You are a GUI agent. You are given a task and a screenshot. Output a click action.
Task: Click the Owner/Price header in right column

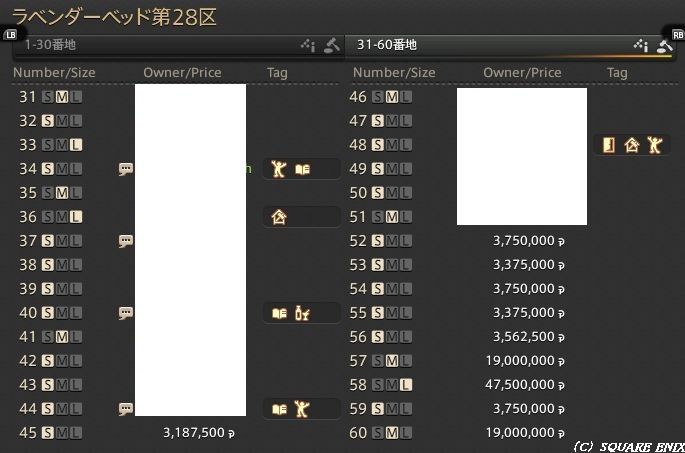click(x=522, y=73)
